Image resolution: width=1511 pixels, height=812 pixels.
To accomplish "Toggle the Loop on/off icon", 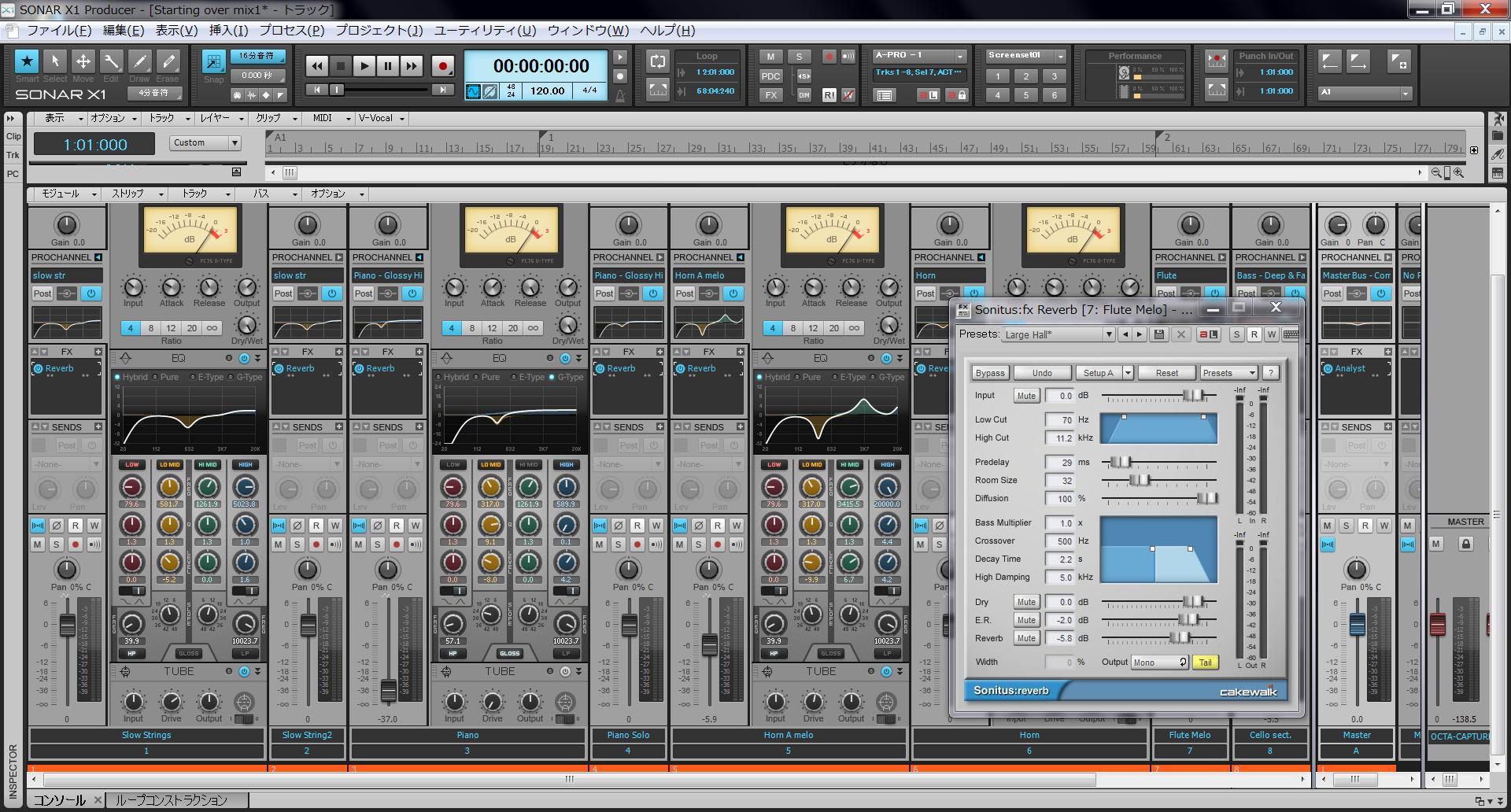I will (658, 61).
